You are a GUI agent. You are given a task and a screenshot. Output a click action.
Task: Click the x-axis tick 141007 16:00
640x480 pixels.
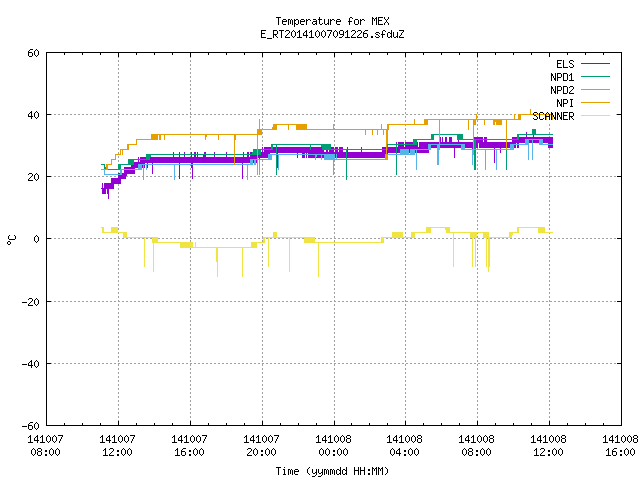tap(189, 446)
